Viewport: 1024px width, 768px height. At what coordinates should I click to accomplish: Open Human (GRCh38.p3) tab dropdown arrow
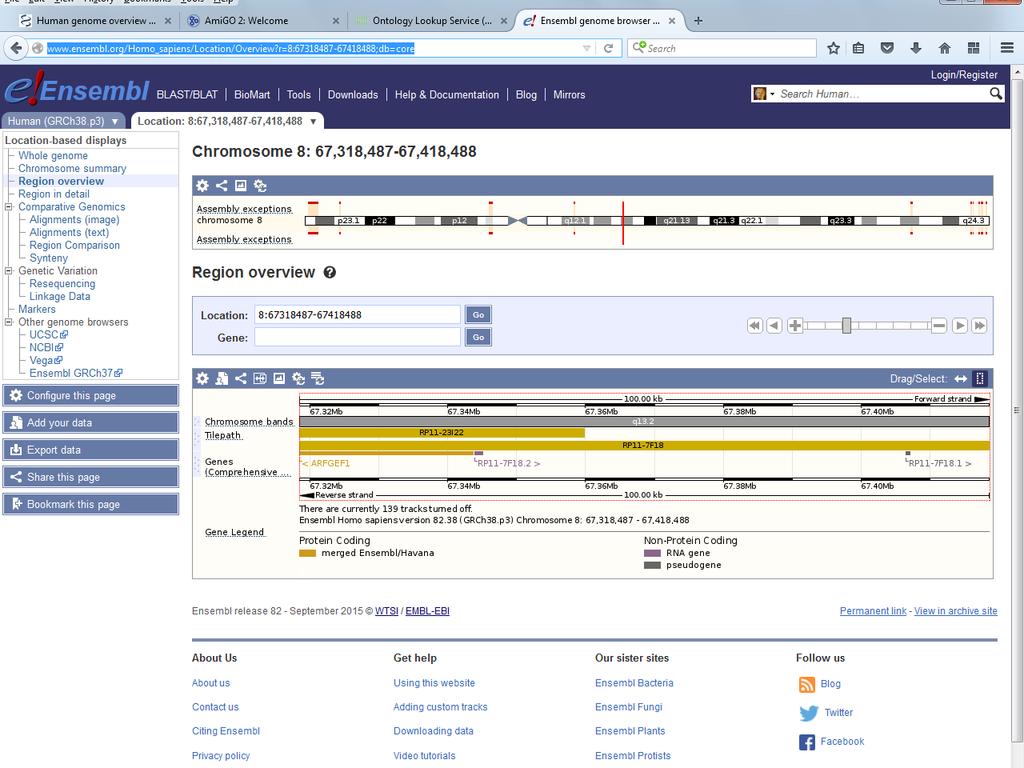coord(115,121)
